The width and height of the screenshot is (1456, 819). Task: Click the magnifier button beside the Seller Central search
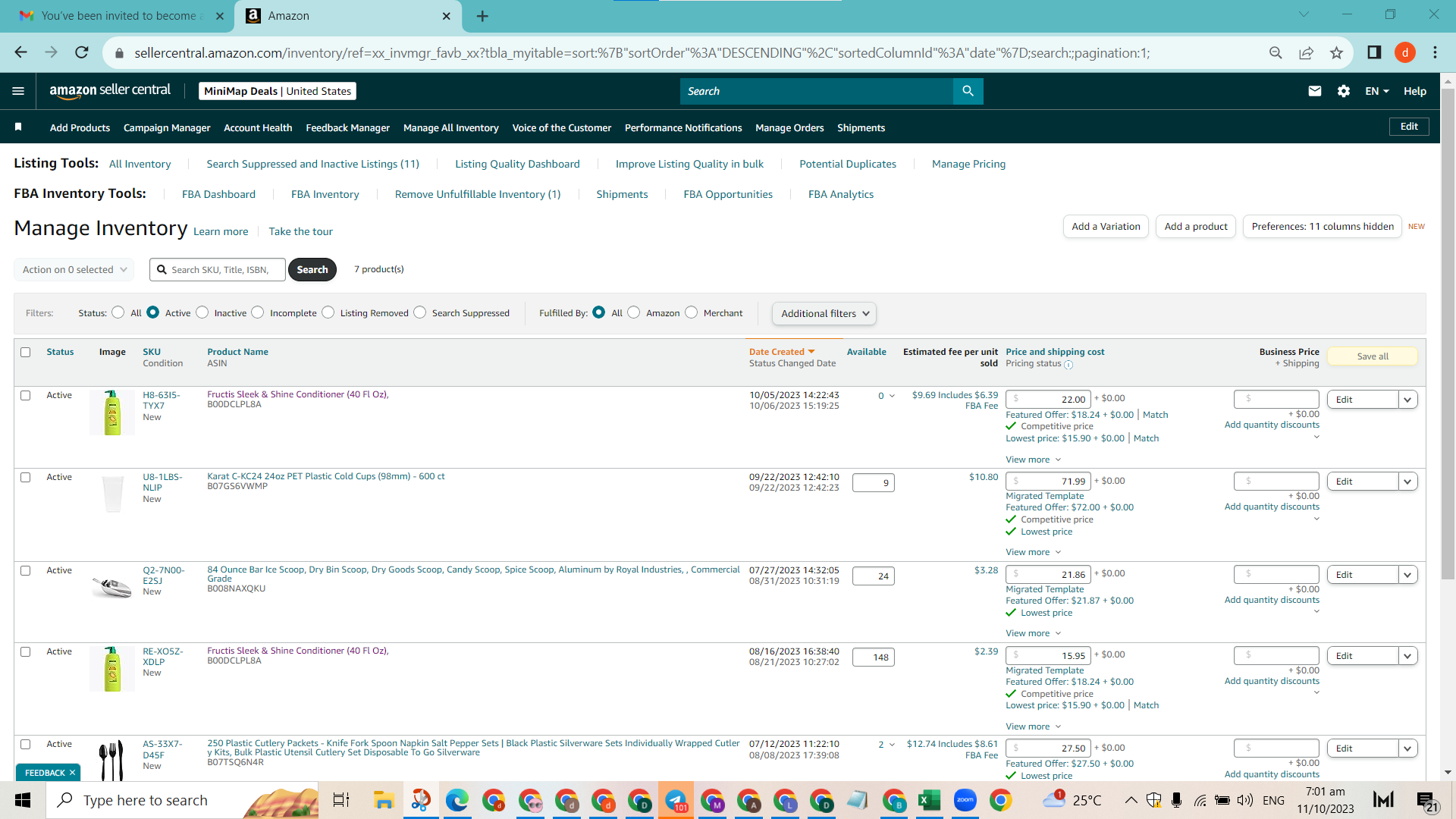968,91
